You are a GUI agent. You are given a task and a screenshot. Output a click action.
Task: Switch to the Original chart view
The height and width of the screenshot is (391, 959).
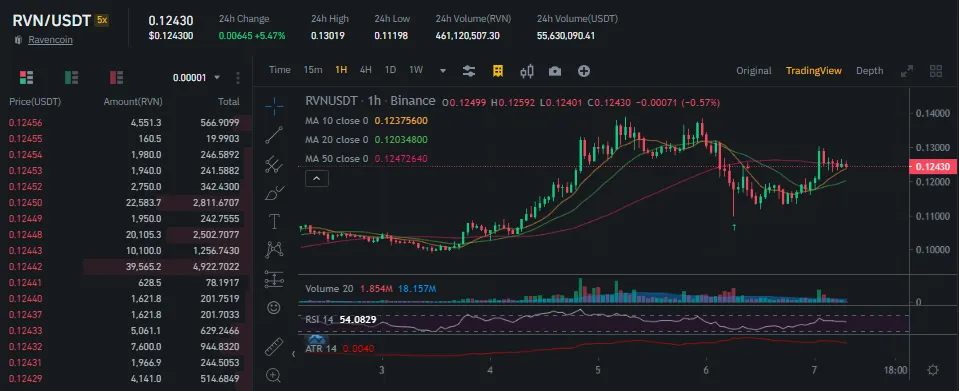[x=754, y=71]
